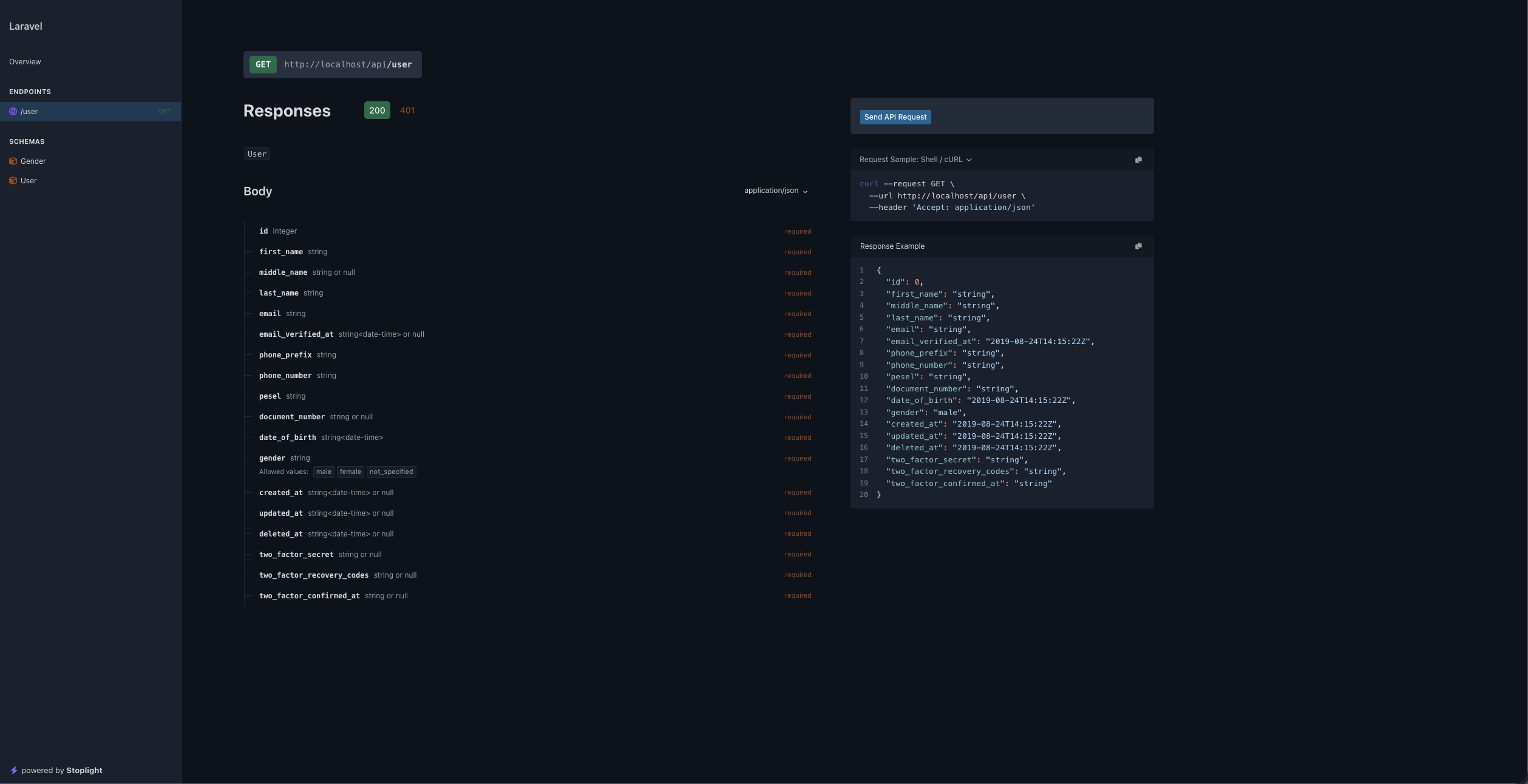Screen dimensions: 1528x784
Task: Switch to the 401 response tab
Action: [407, 110]
